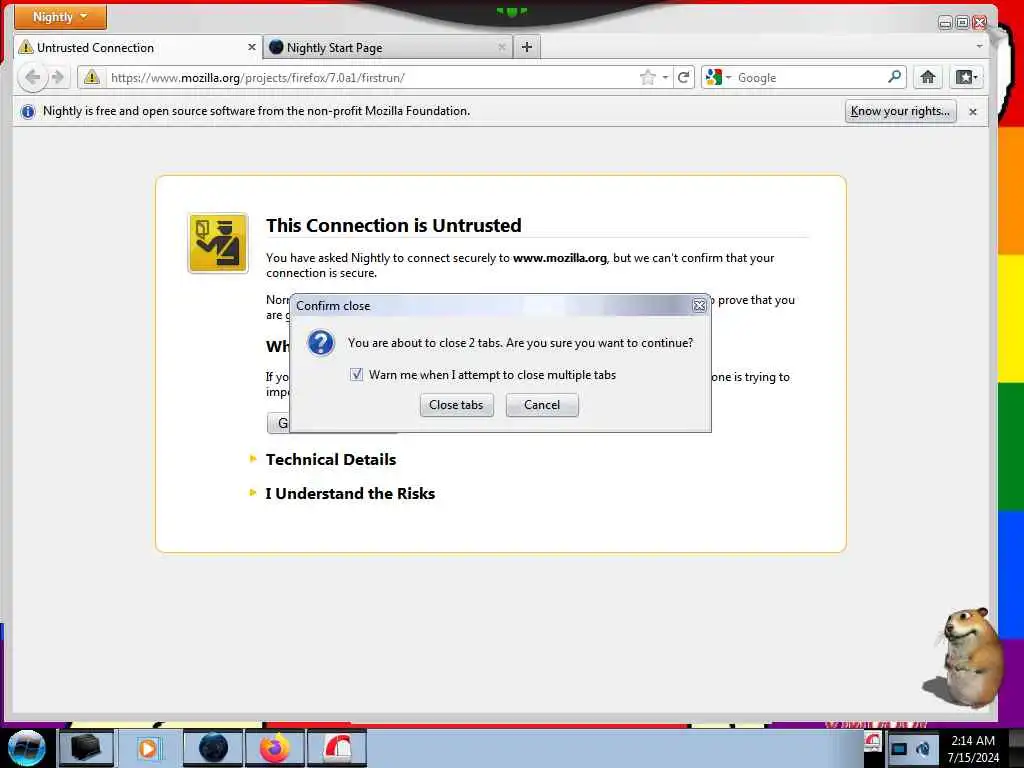
Task: Open the Nightly globe taskbar icon
Action: pos(213,748)
